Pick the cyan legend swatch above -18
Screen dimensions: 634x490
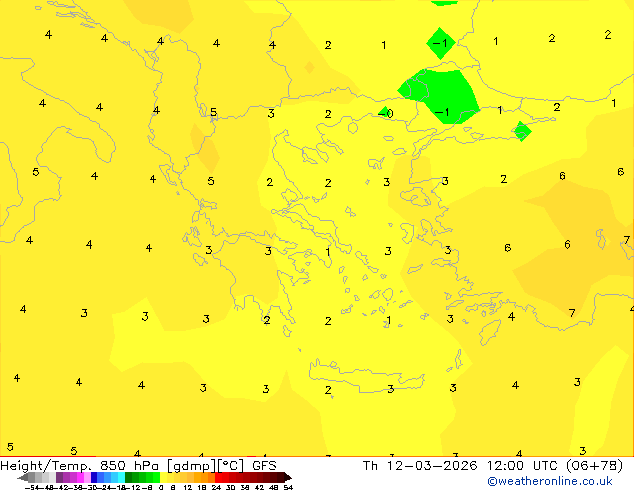(x=121, y=477)
